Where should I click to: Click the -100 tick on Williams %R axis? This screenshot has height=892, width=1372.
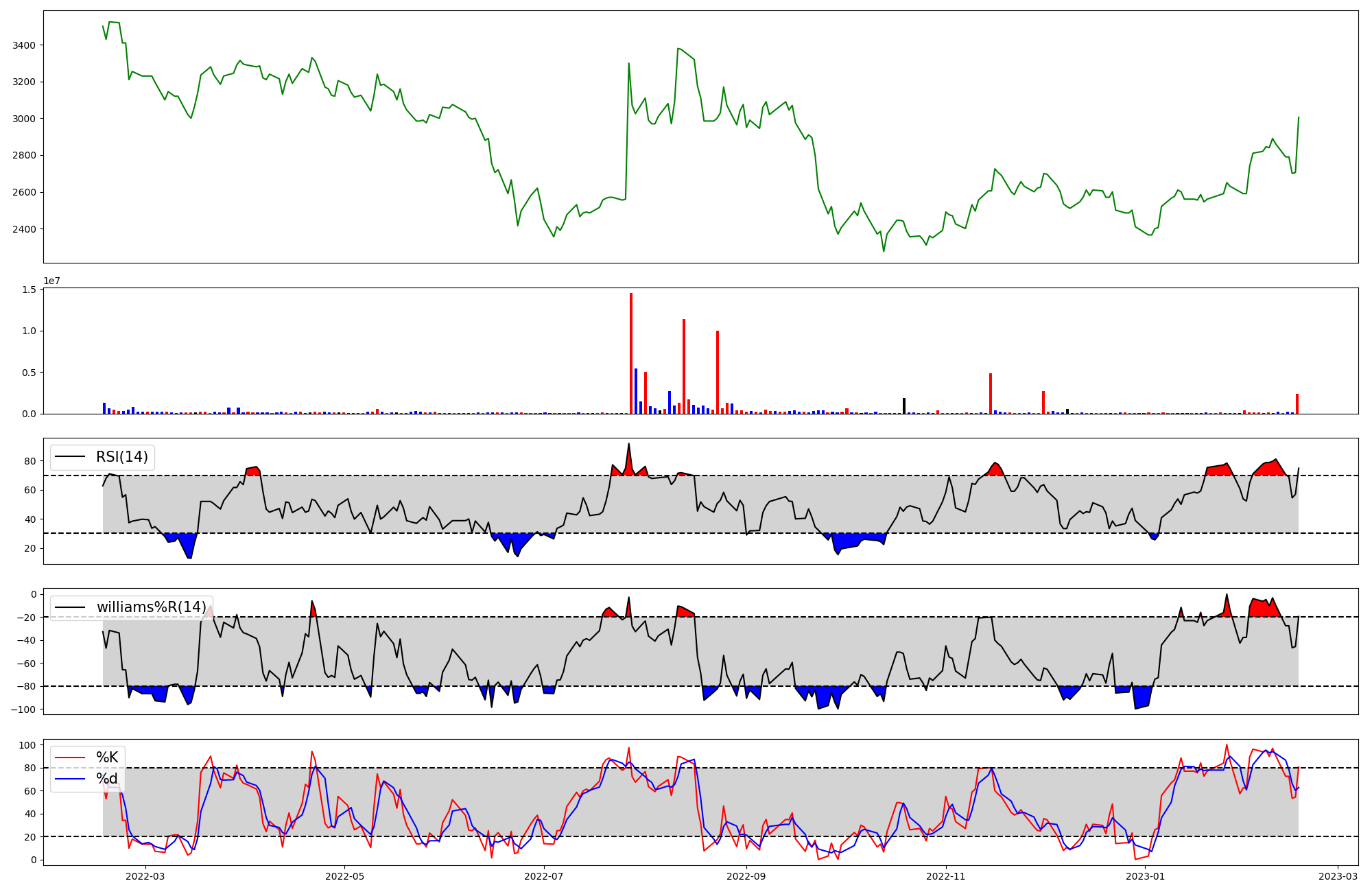[23, 709]
